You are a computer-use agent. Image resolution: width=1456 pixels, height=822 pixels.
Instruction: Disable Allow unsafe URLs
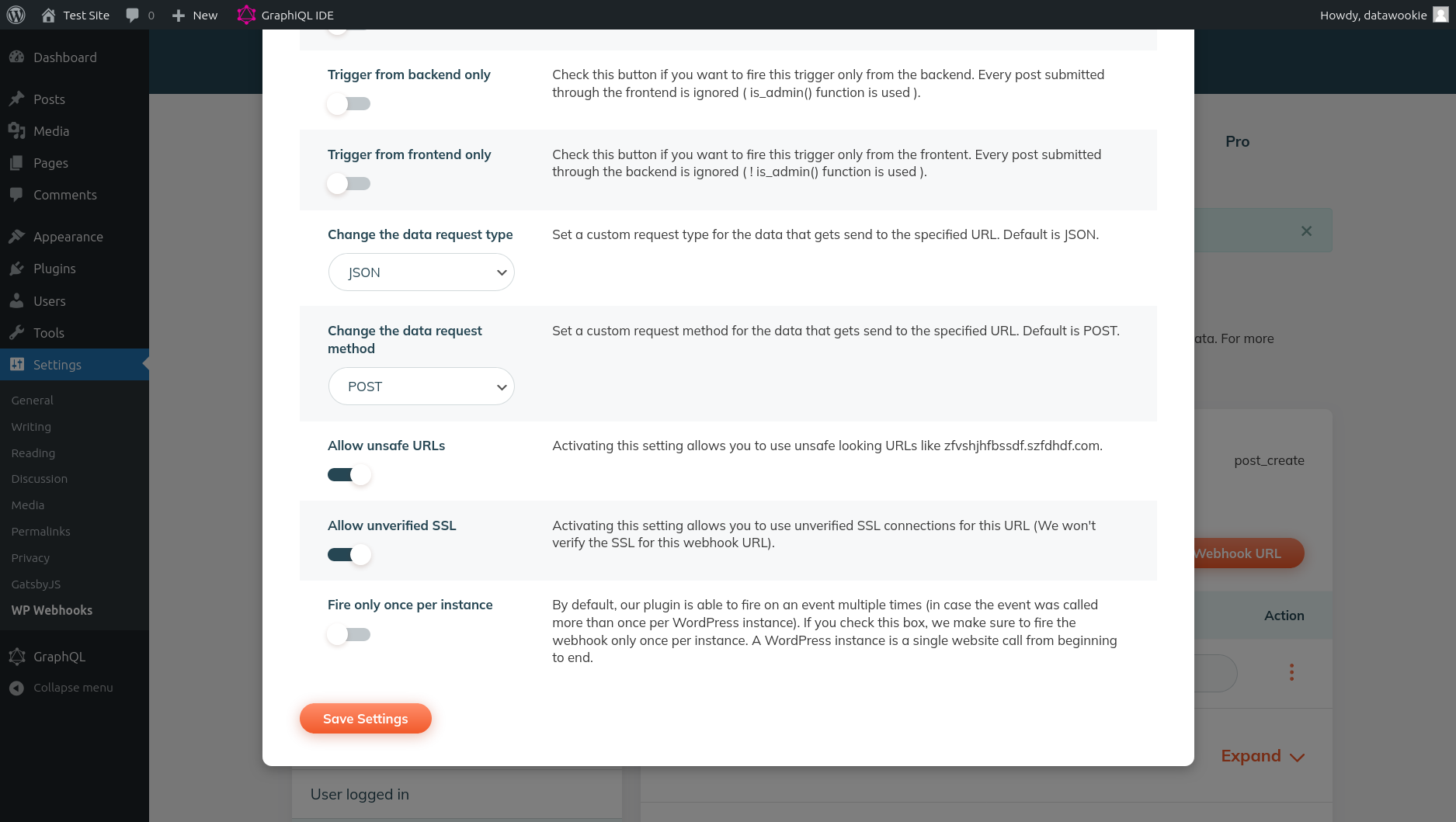[349, 474]
